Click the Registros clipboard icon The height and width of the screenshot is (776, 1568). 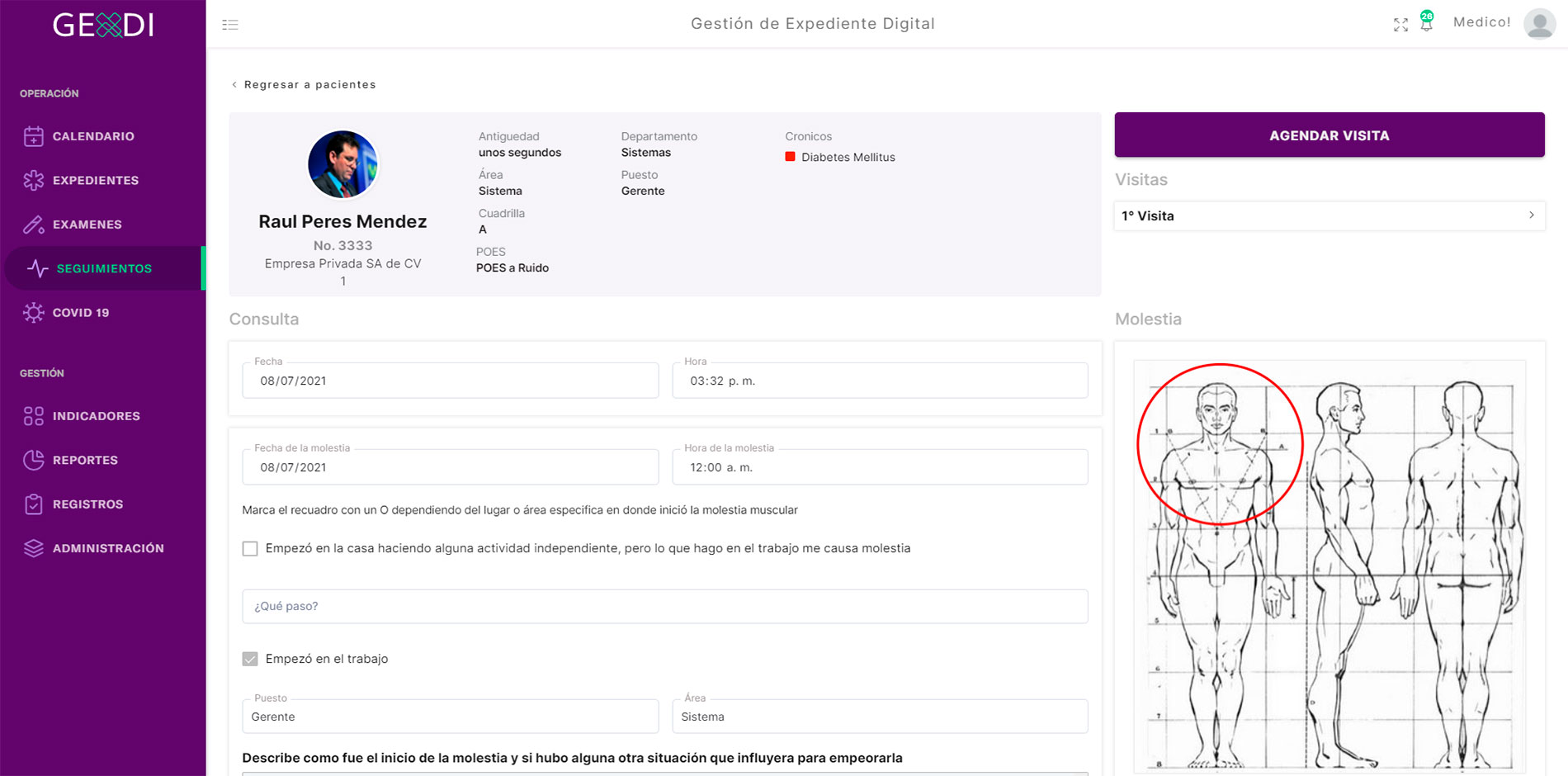pos(34,504)
